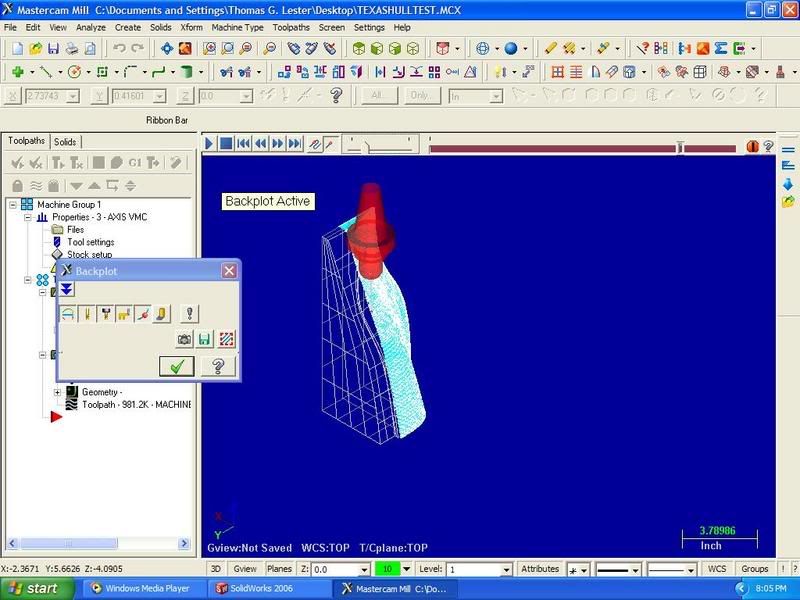800x600 pixels.
Task: Click the New file icon
Action: point(17,48)
